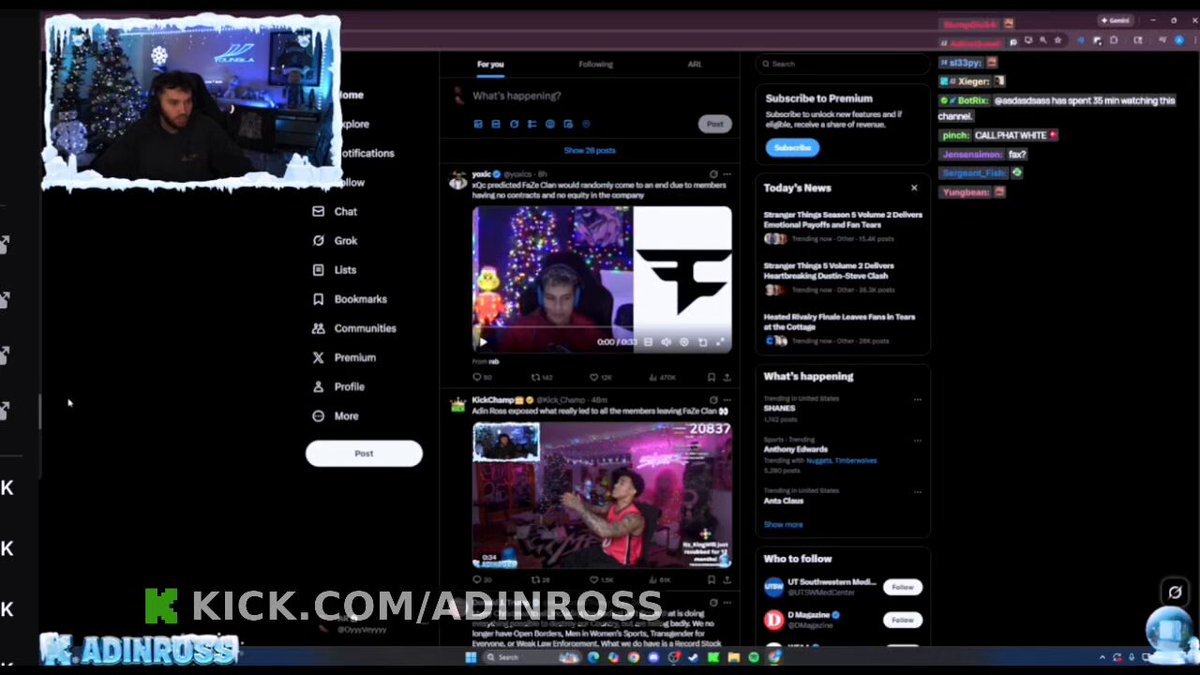Bookmark KickChamp's post
The width and height of the screenshot is (1200, 675).
pyautogui.click(x=711, y=580)
